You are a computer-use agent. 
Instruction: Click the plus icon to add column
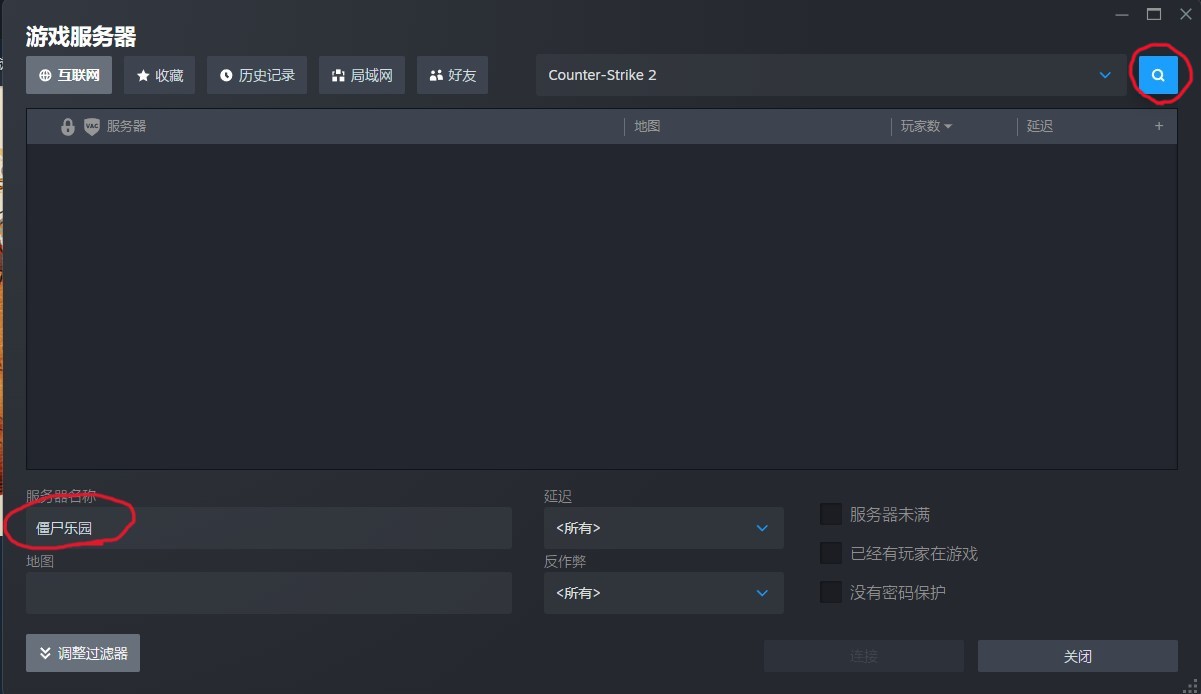coord(1159,126)
